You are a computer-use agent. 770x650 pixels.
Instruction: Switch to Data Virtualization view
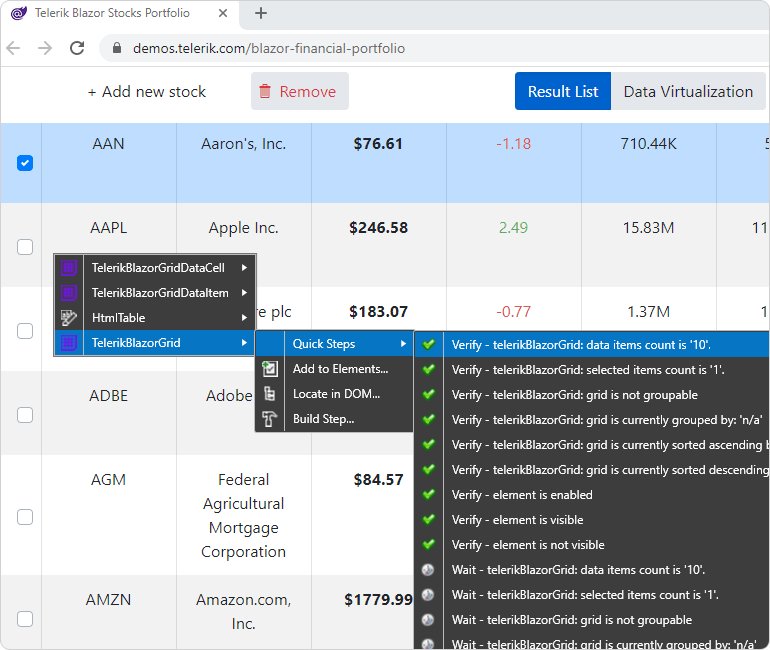coord(688,91)
